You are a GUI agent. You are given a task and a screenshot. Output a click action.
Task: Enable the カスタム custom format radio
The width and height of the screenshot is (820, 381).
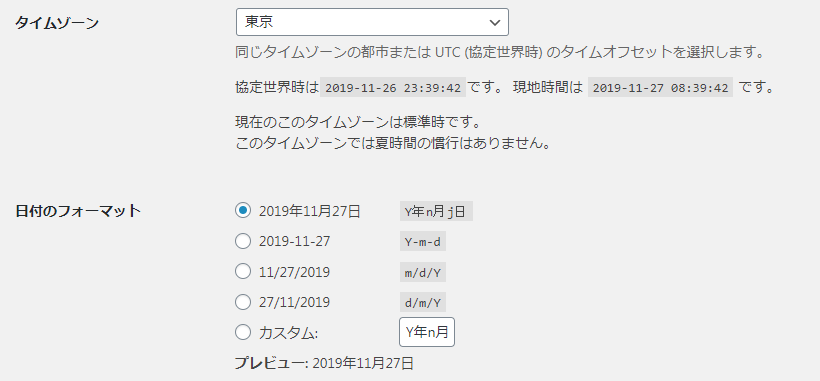(243, 332)
